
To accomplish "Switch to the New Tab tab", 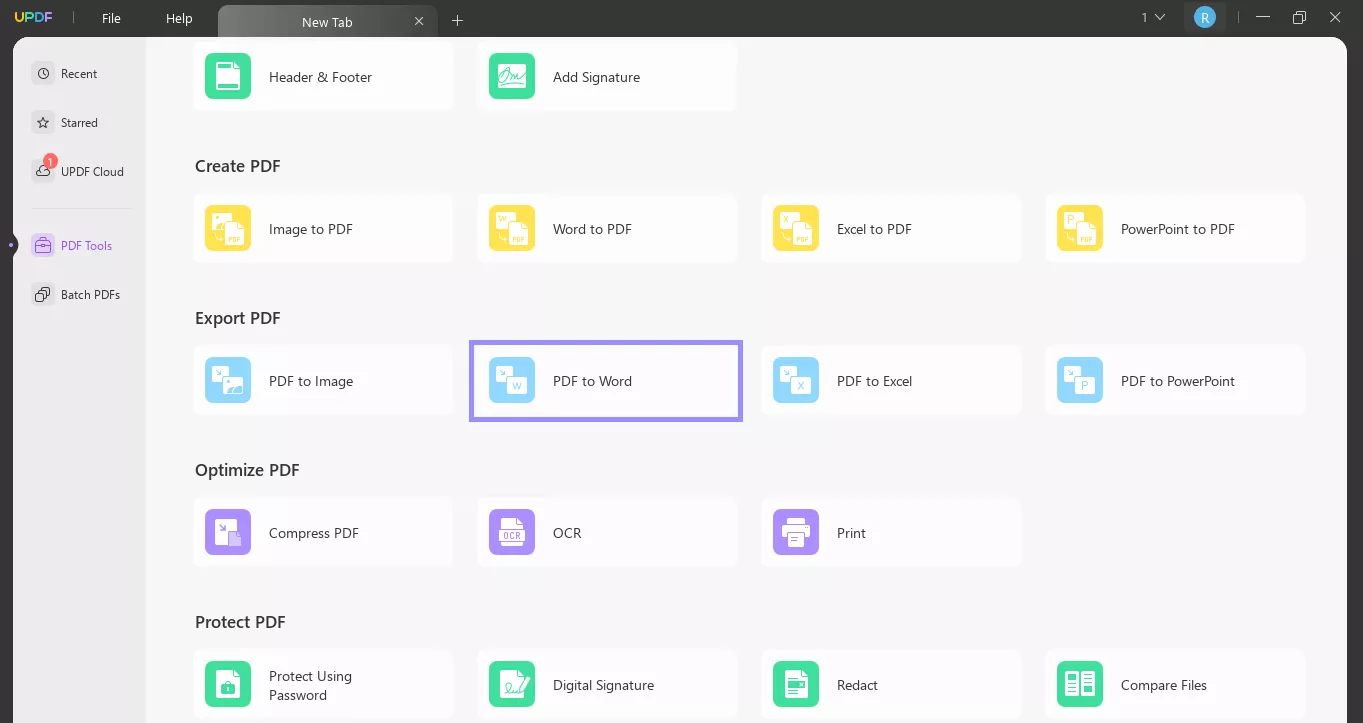I will [327, 21].
